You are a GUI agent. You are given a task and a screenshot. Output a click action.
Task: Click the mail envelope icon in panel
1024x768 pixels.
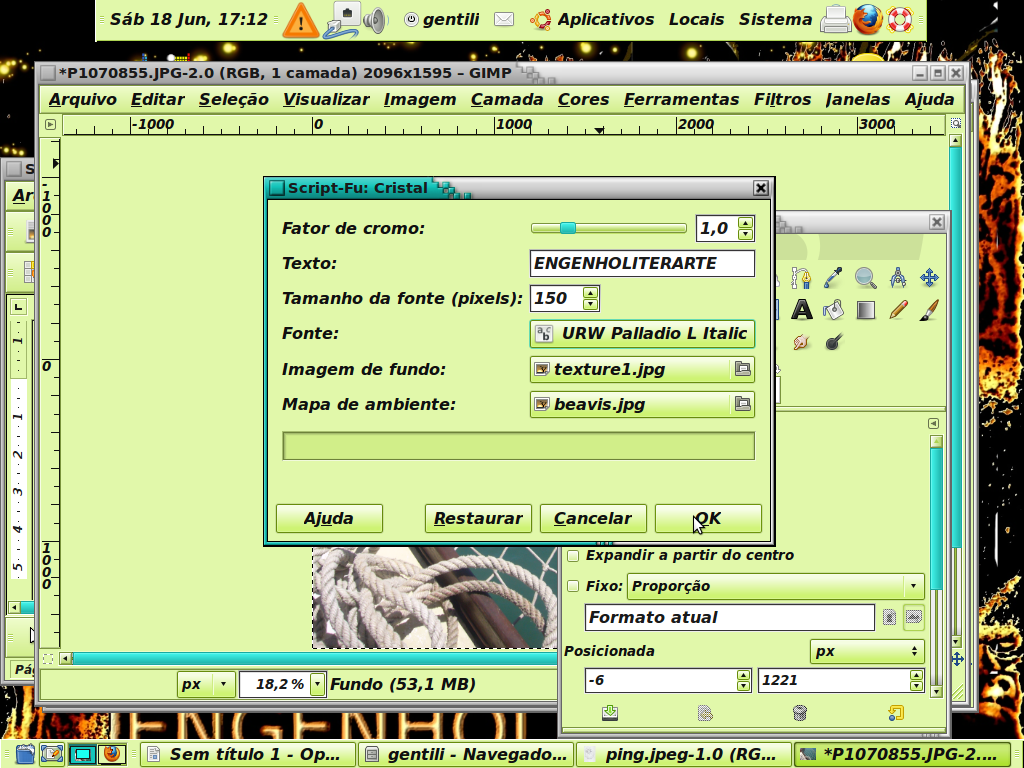(504, 20)
